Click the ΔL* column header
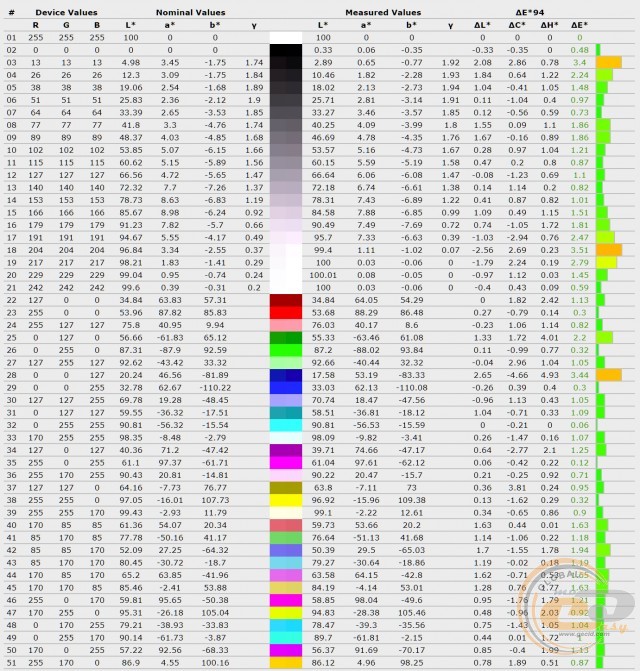This screenshot has height=671, width=640. tap(482, 25)
